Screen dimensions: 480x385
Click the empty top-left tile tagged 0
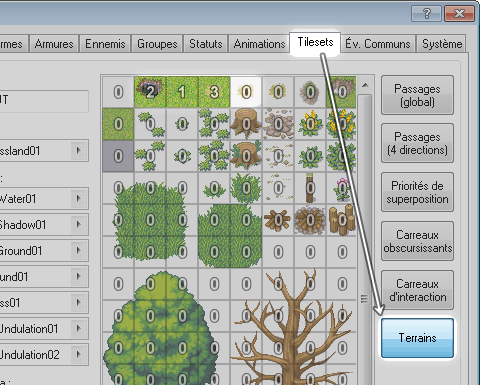coord(118,92)
